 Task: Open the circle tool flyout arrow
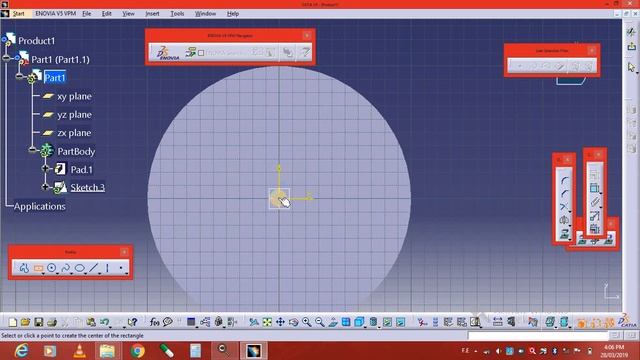pos(57,273)
